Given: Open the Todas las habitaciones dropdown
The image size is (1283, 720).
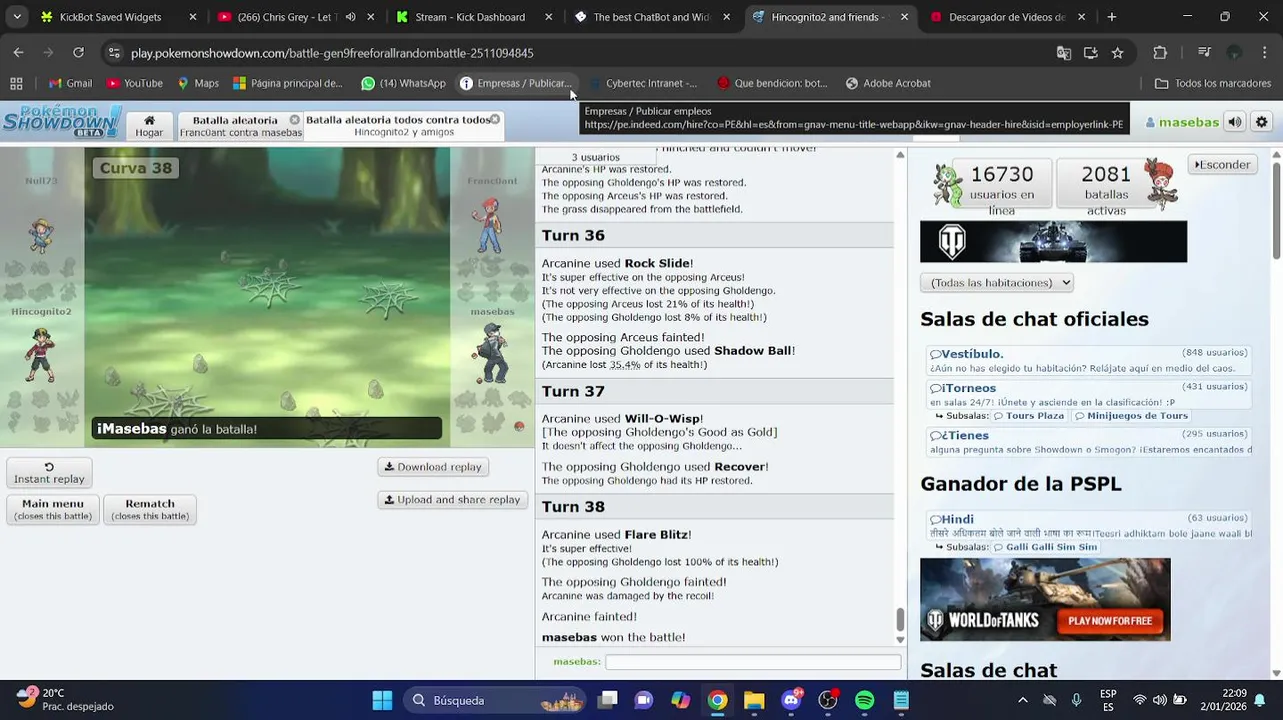Looking at the screenshot, I should [996, 283].
